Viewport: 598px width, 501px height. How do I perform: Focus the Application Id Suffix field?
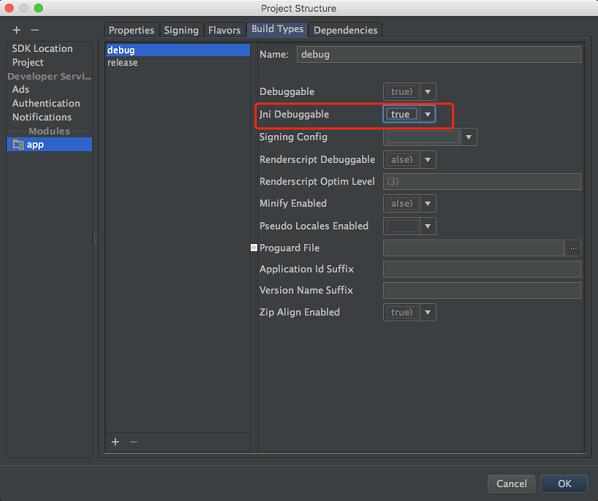482,269
